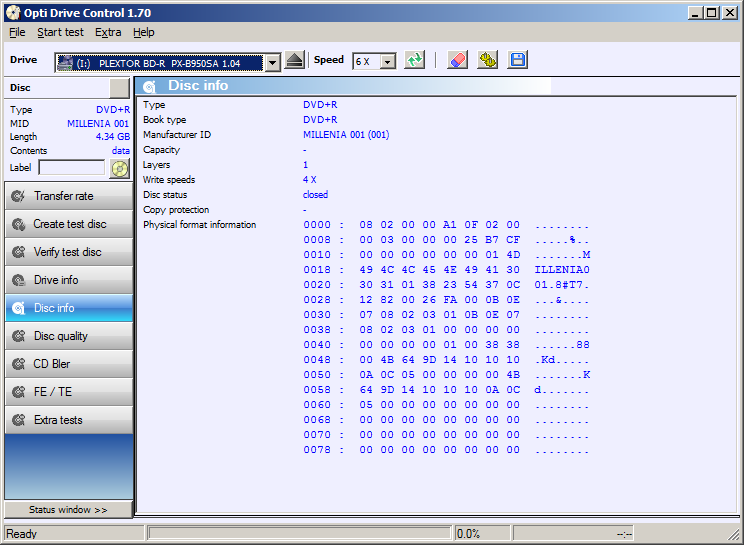Open the File menu

17,32
